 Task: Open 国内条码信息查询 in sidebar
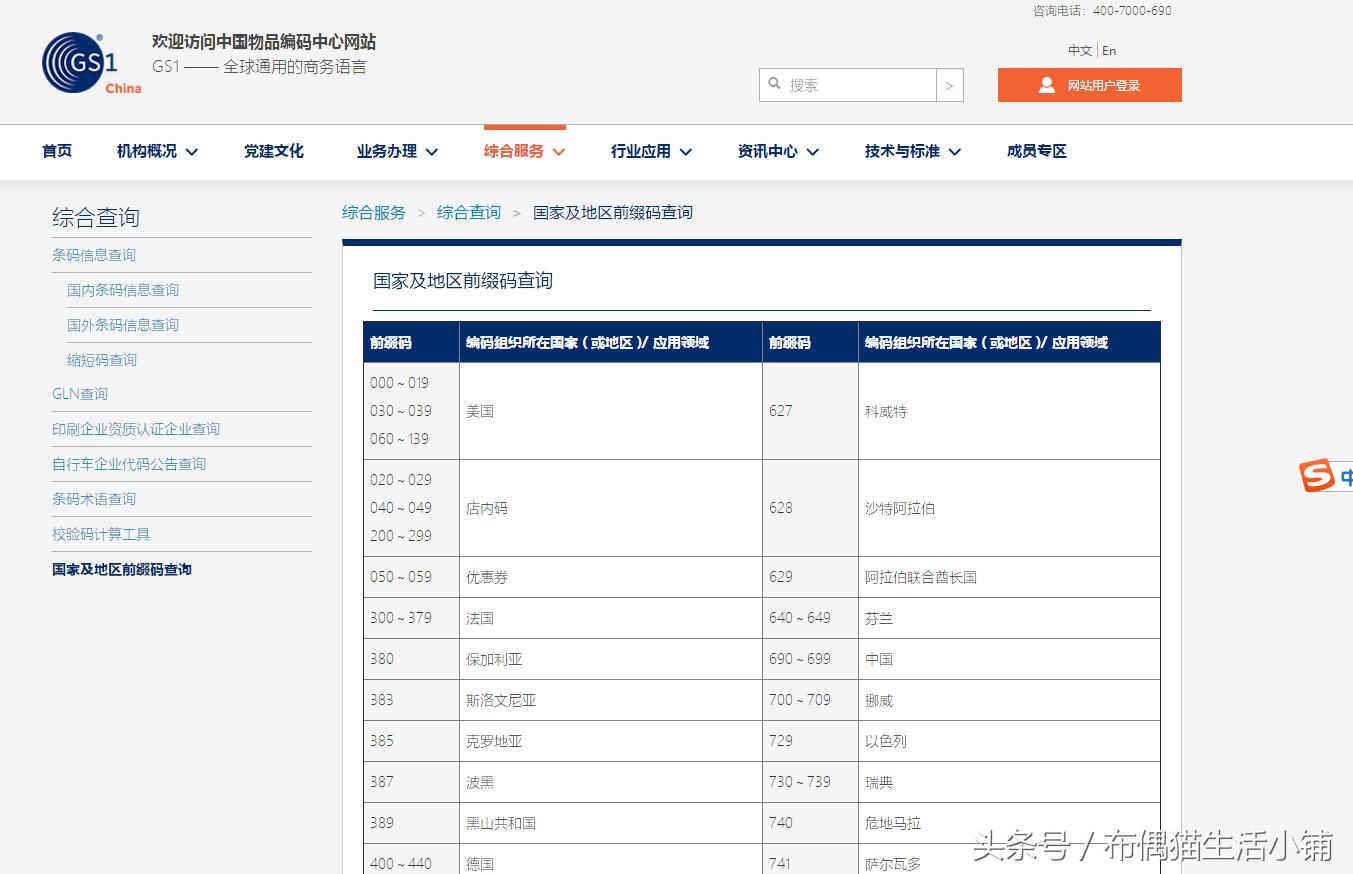(123, 290)
